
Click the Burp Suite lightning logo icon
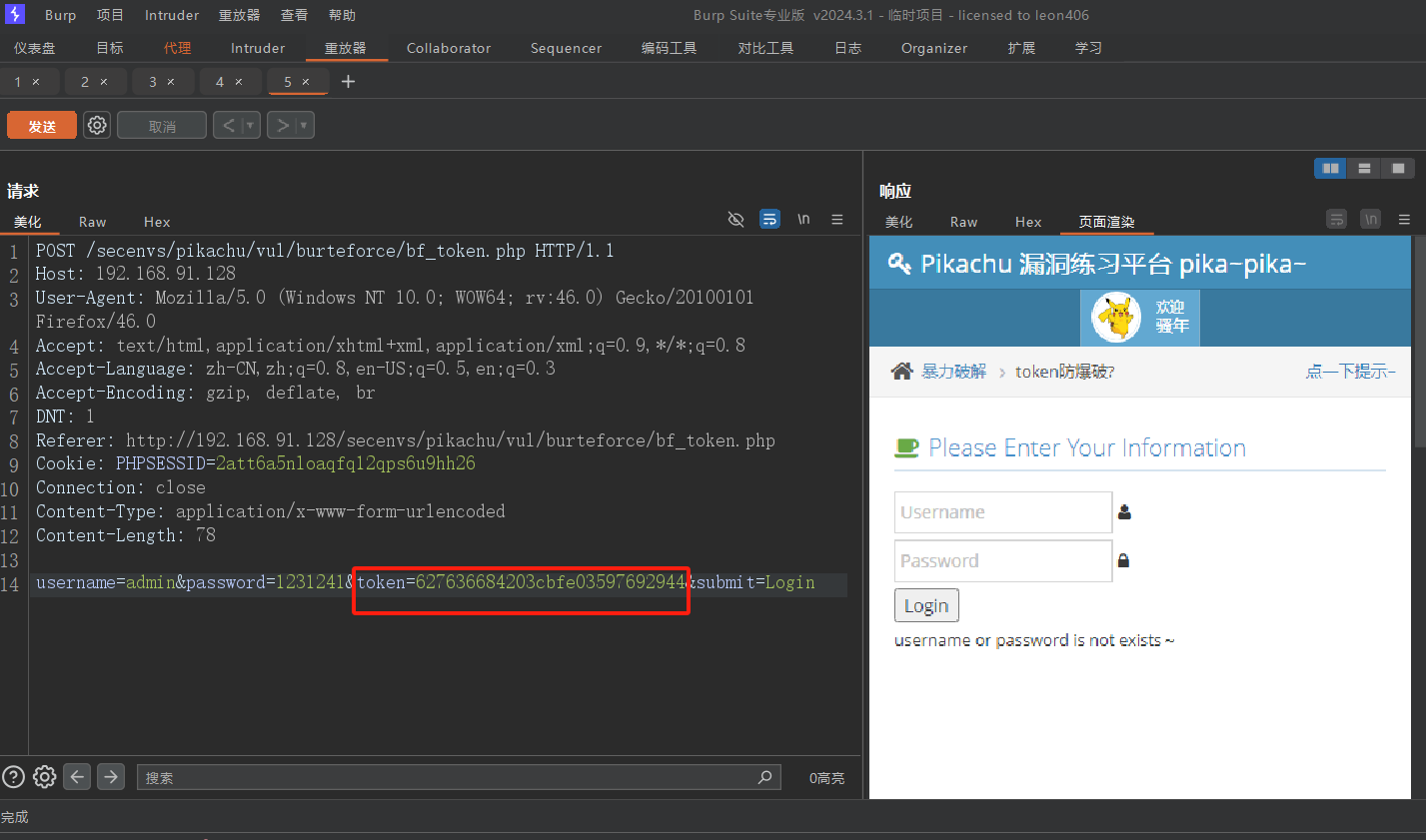[15, 14]
